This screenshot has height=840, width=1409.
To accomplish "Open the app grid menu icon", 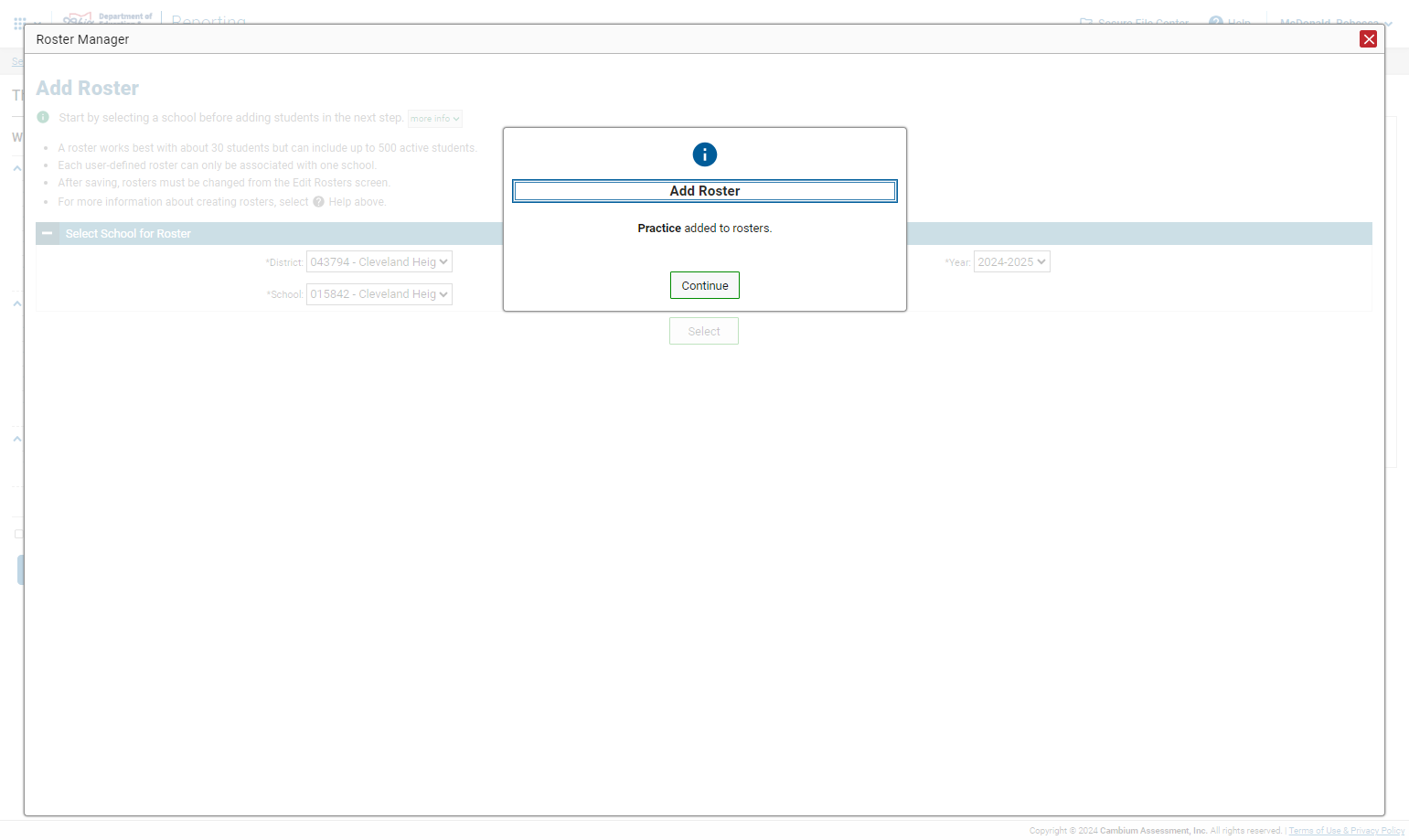I will click(19, 24).
